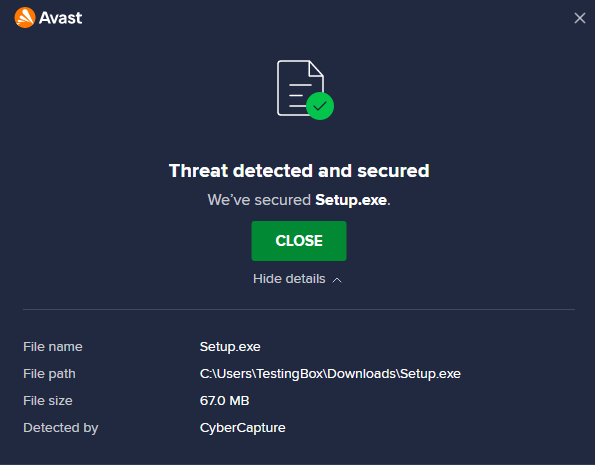The image size is (595, 465).
Task: Click the 'File name' label
Action: (53, 347)
